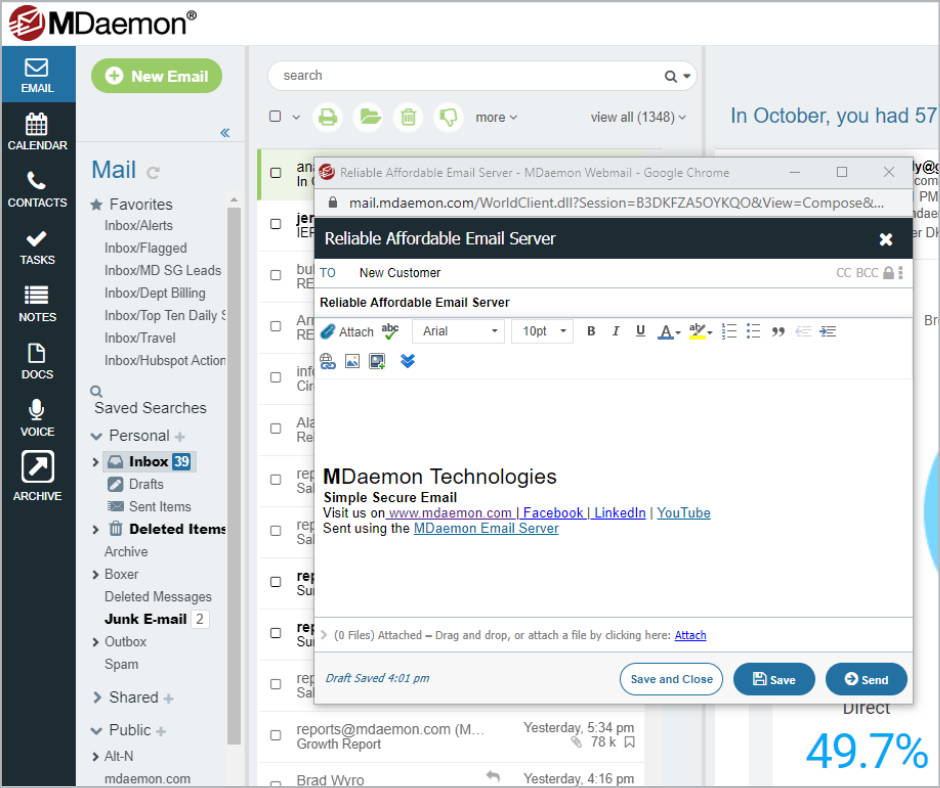Viewport: 940px width, 788px height.
Task: Click the Facebook link in the signature
Action: (x=554, y=512)
